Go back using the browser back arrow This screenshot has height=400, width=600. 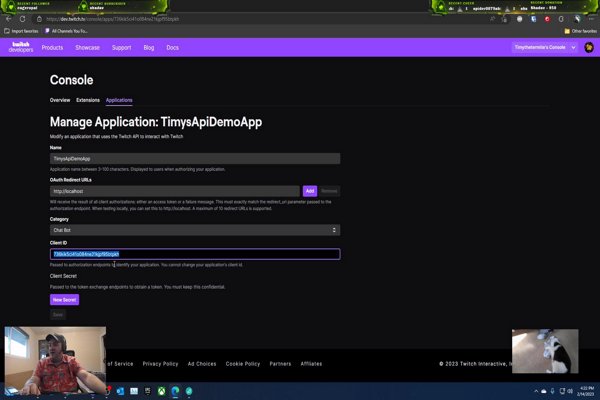pyautogui.click(x=8, y=19)
